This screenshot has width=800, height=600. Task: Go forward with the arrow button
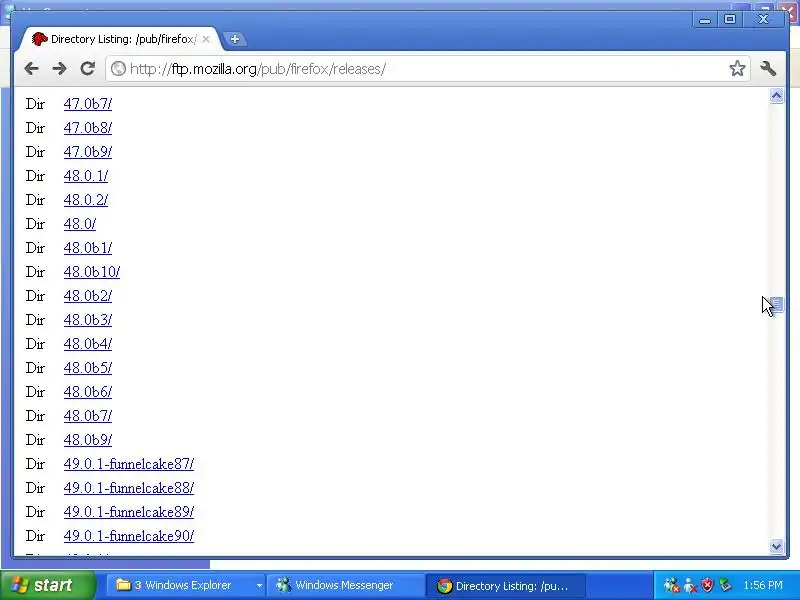(x=60, y=68)
